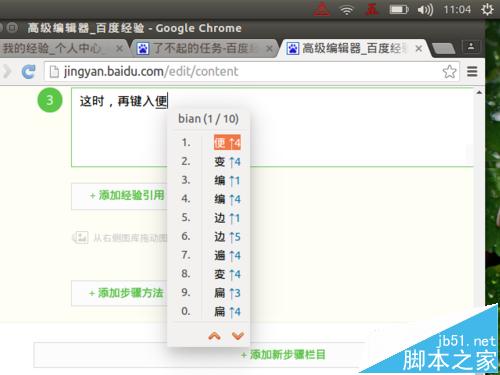Click 添加新步骤栏目 button

point(283,354)
